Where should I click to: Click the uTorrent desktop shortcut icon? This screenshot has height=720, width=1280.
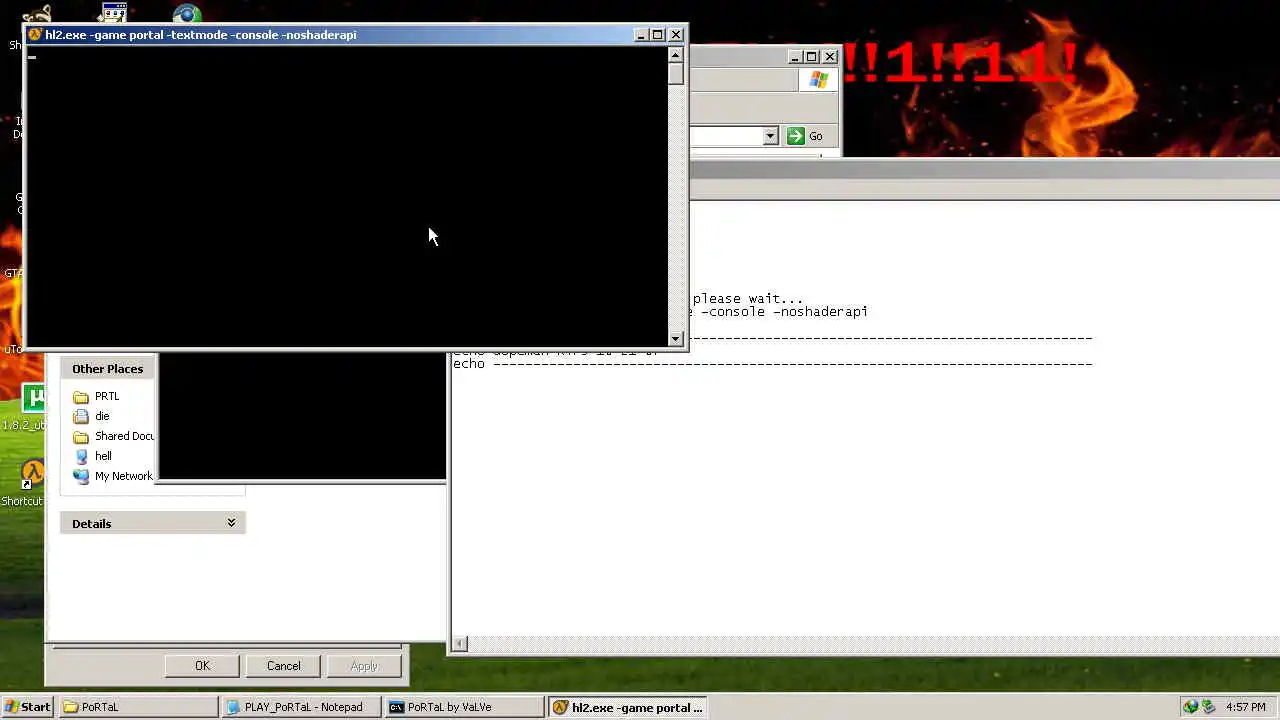click(x=32, y=399)
